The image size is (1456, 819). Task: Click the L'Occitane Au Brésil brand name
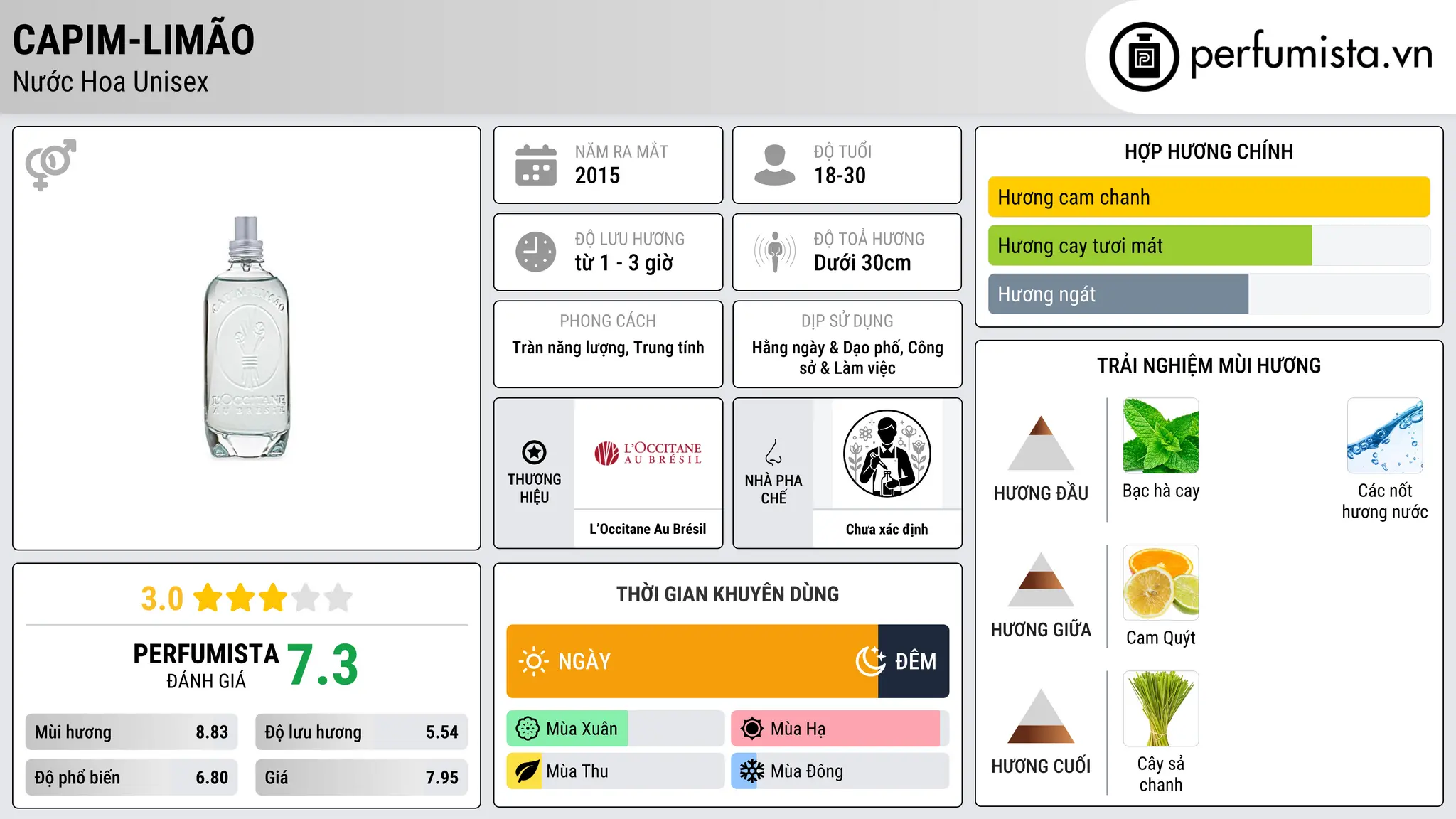click(x=648, y=529)
